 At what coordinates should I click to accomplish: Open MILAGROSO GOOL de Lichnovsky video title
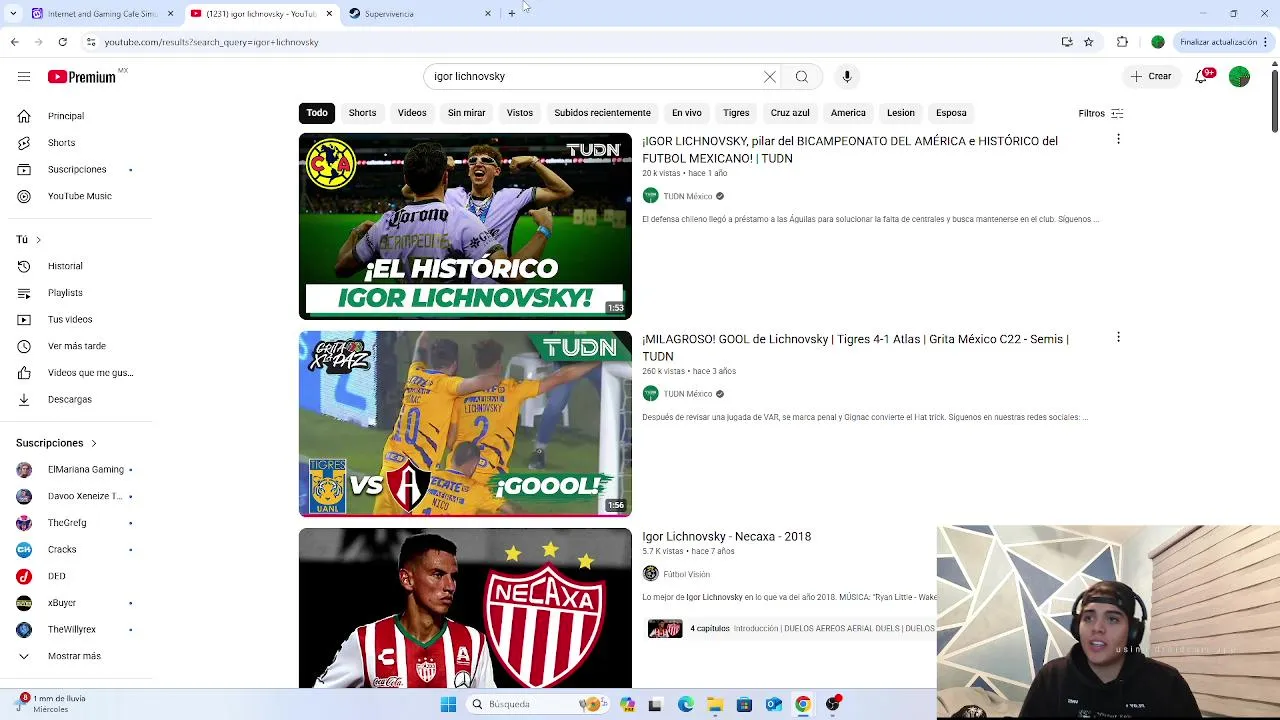click(x=855, y=347)
